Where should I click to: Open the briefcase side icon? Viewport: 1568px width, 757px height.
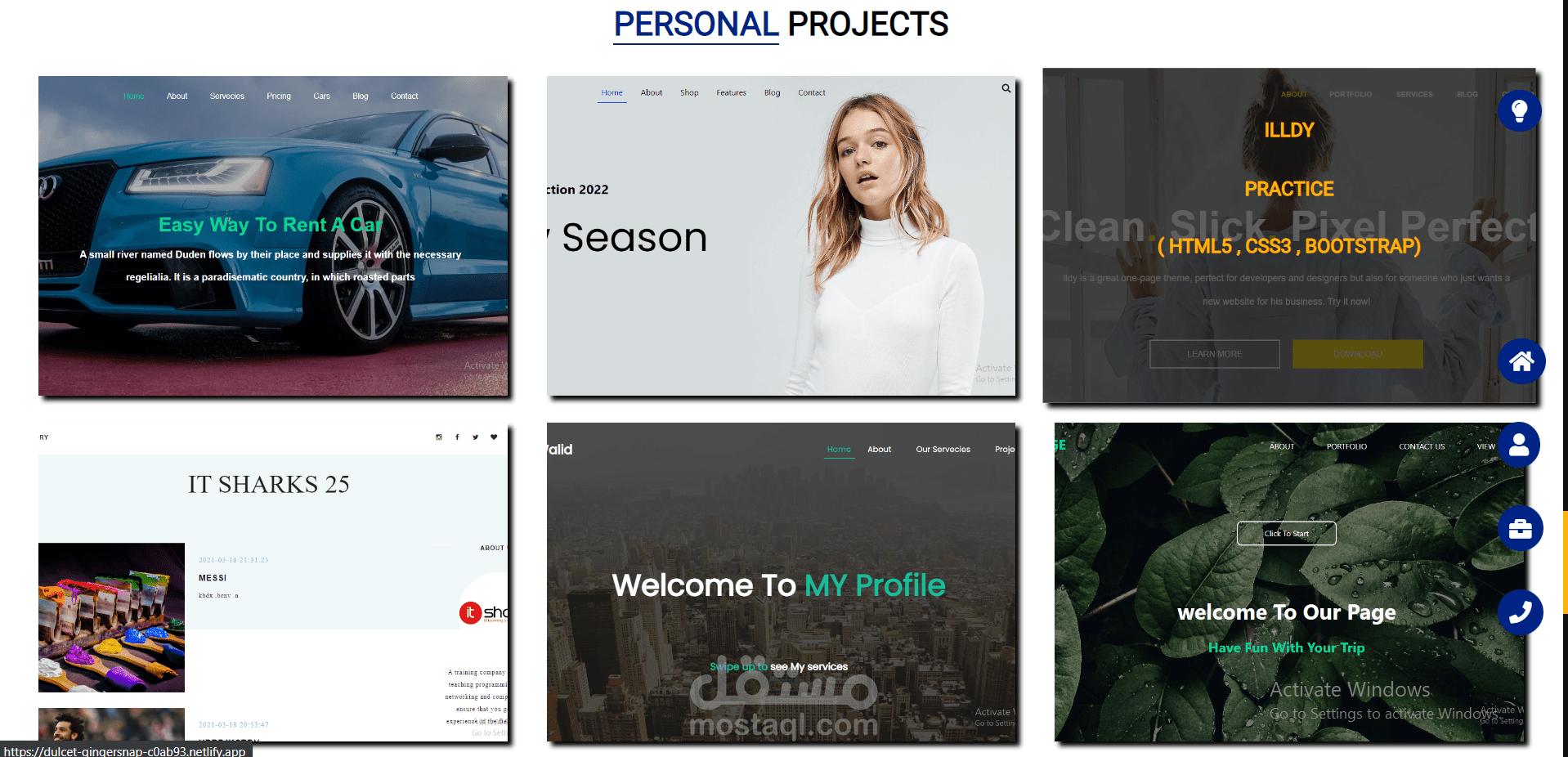coord(1521,529)
